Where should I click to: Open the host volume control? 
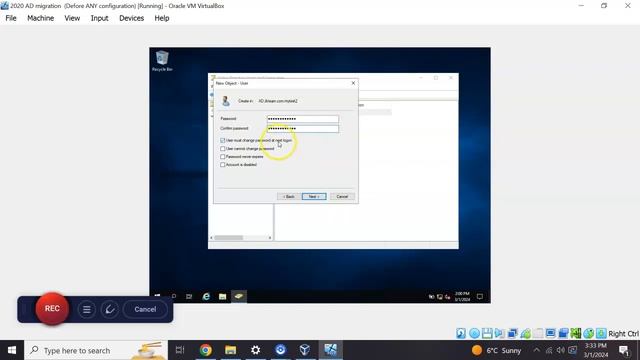(560, 350)
